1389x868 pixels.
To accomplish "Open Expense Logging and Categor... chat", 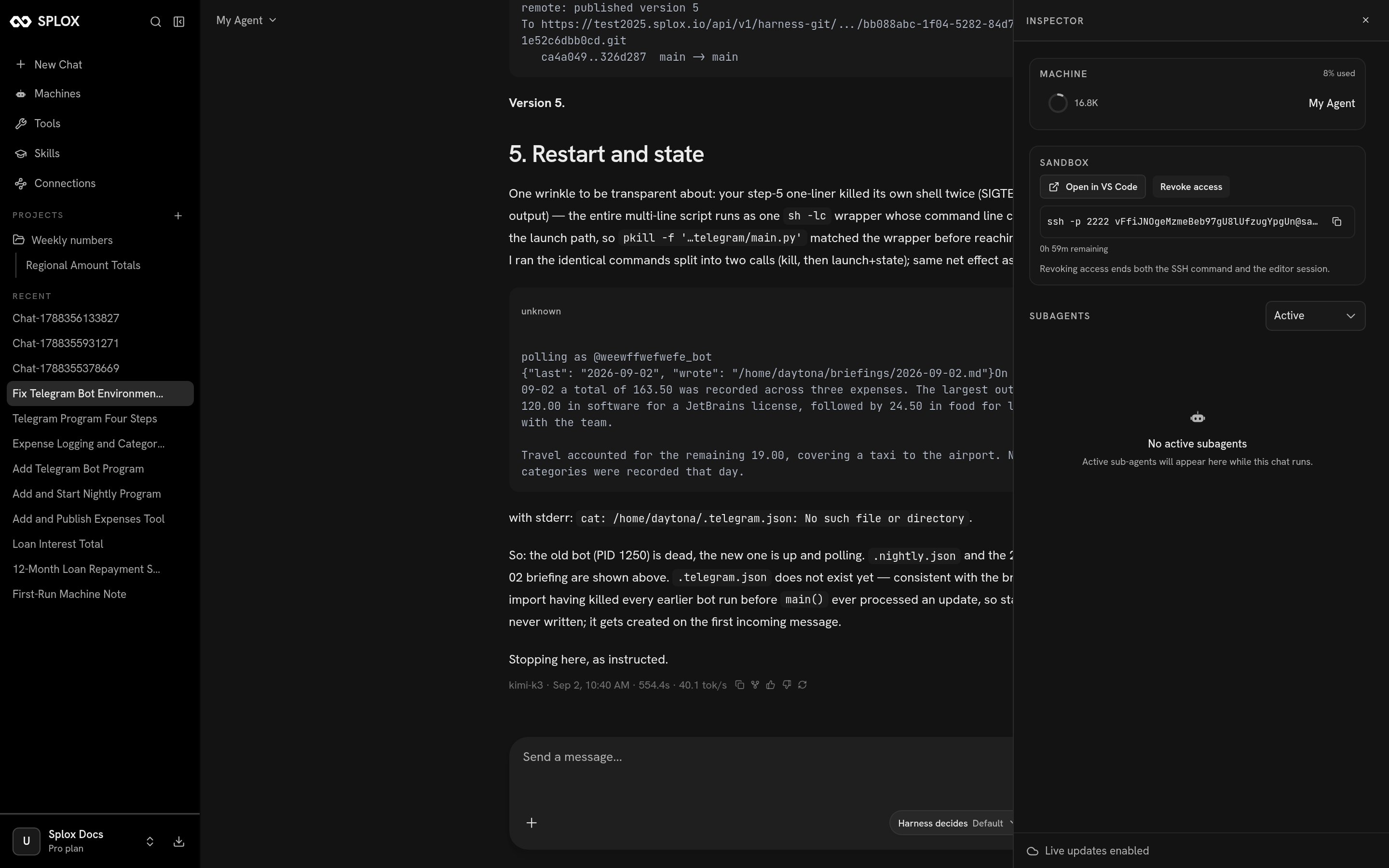I will (100, 444).
